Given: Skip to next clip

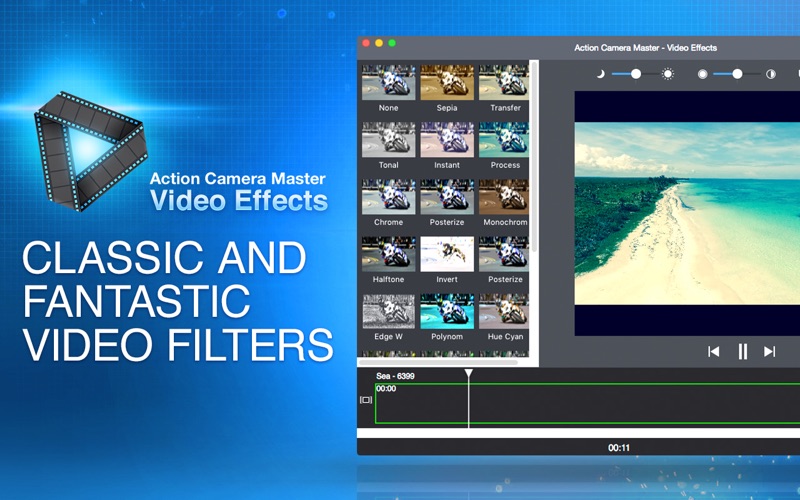Looking at the screenshot, I should pyautogui.click(x=769, y=351).
